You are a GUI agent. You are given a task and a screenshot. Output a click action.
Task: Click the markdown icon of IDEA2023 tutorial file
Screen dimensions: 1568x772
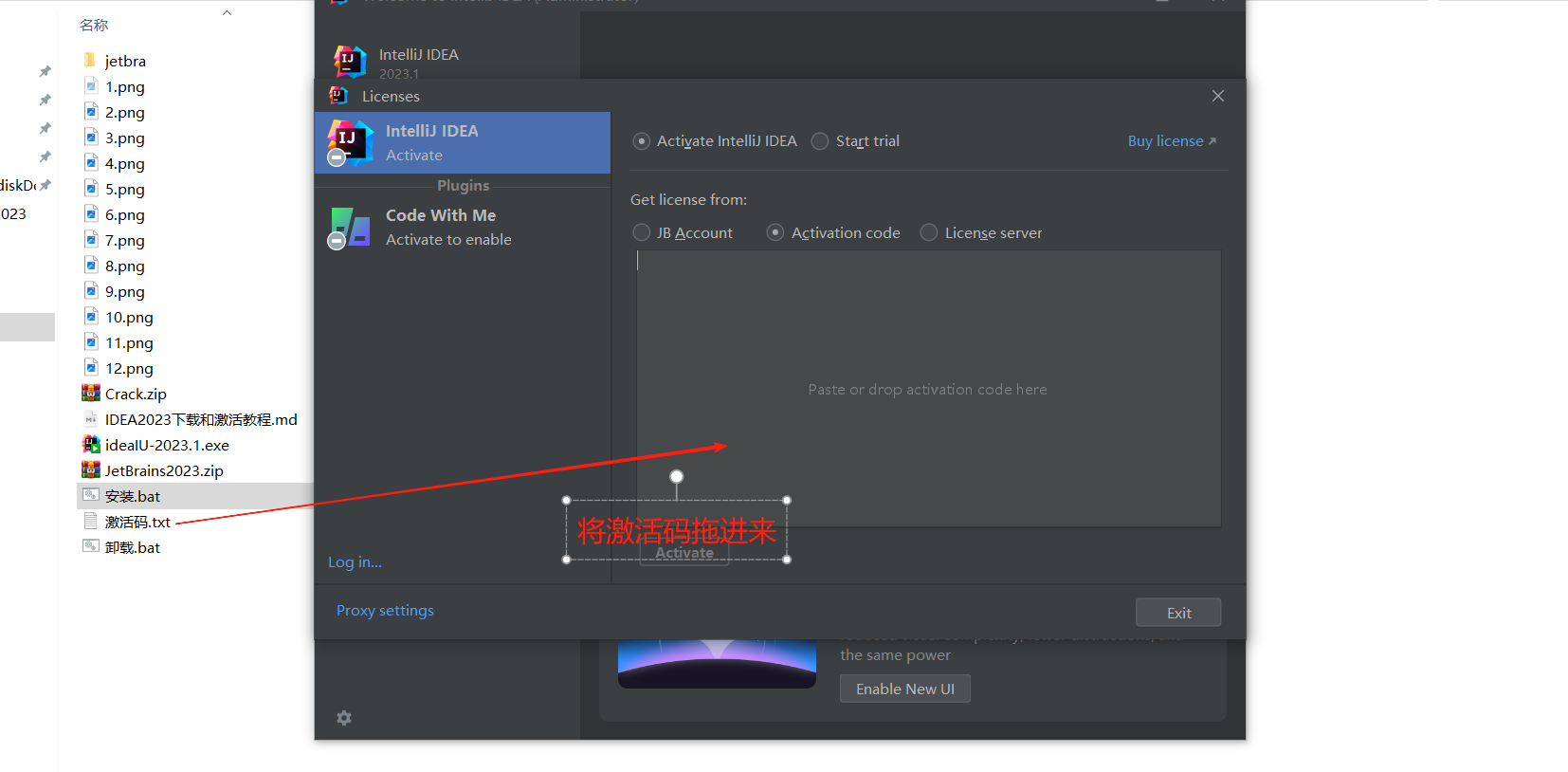pos(91,418)
